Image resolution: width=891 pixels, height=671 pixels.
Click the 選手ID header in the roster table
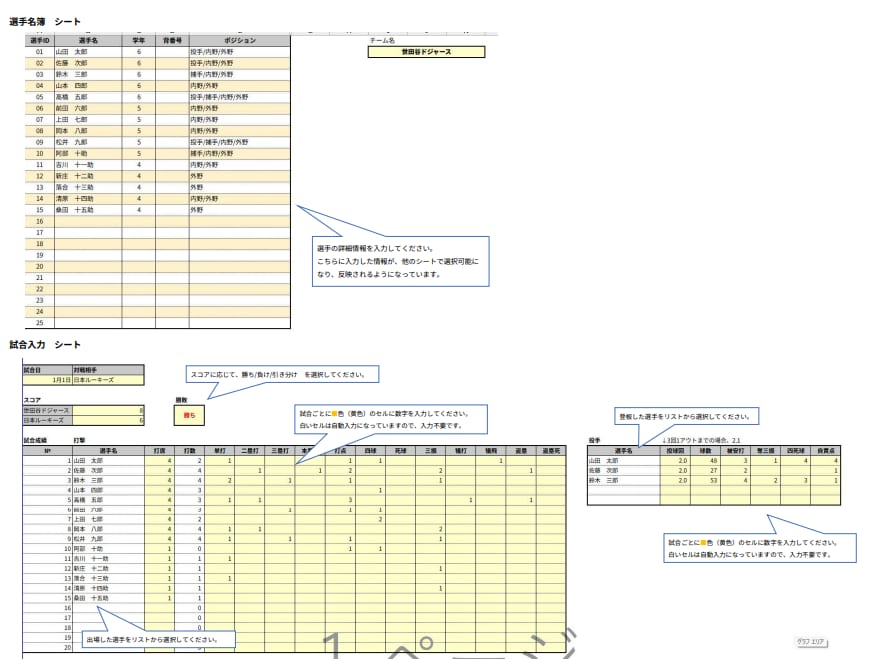point(40,41)
